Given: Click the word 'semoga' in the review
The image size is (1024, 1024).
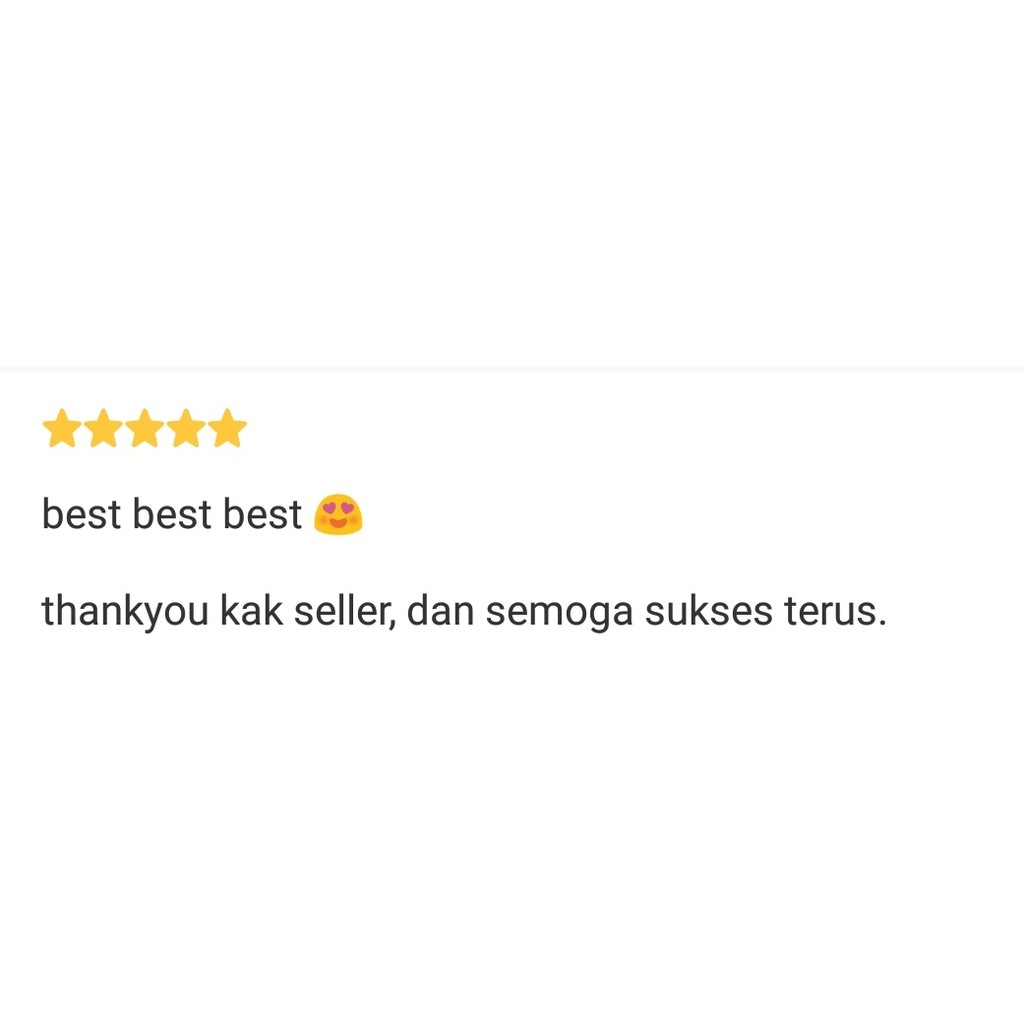Looking at the screenshot, I should pyautogui.click(x=560, y=613).
